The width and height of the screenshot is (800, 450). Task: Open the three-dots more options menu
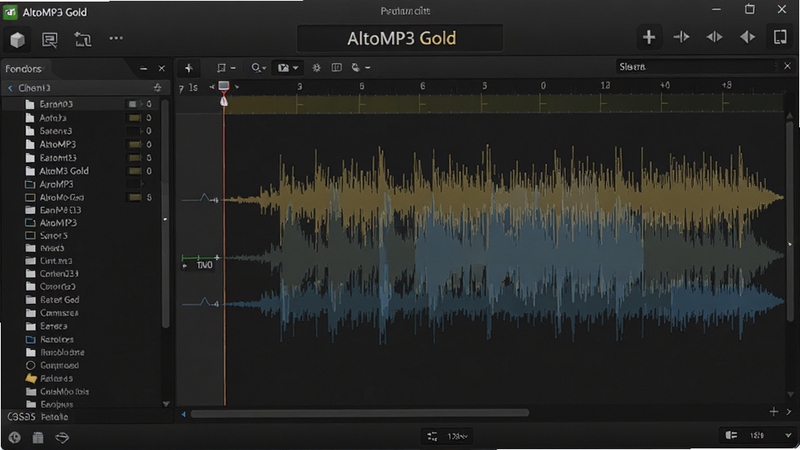point(116,38)
